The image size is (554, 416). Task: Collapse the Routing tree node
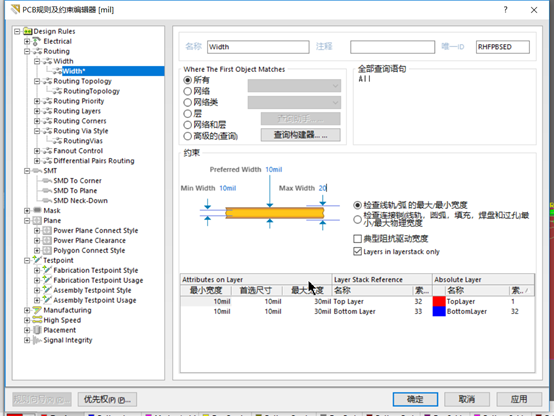pyautogui.click(x=27, y=51)
